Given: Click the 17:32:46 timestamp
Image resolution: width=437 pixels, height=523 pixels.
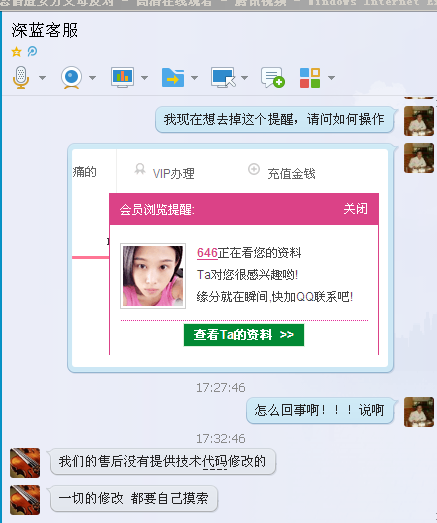Looking at the screenshot, I should tap(221, 438).
